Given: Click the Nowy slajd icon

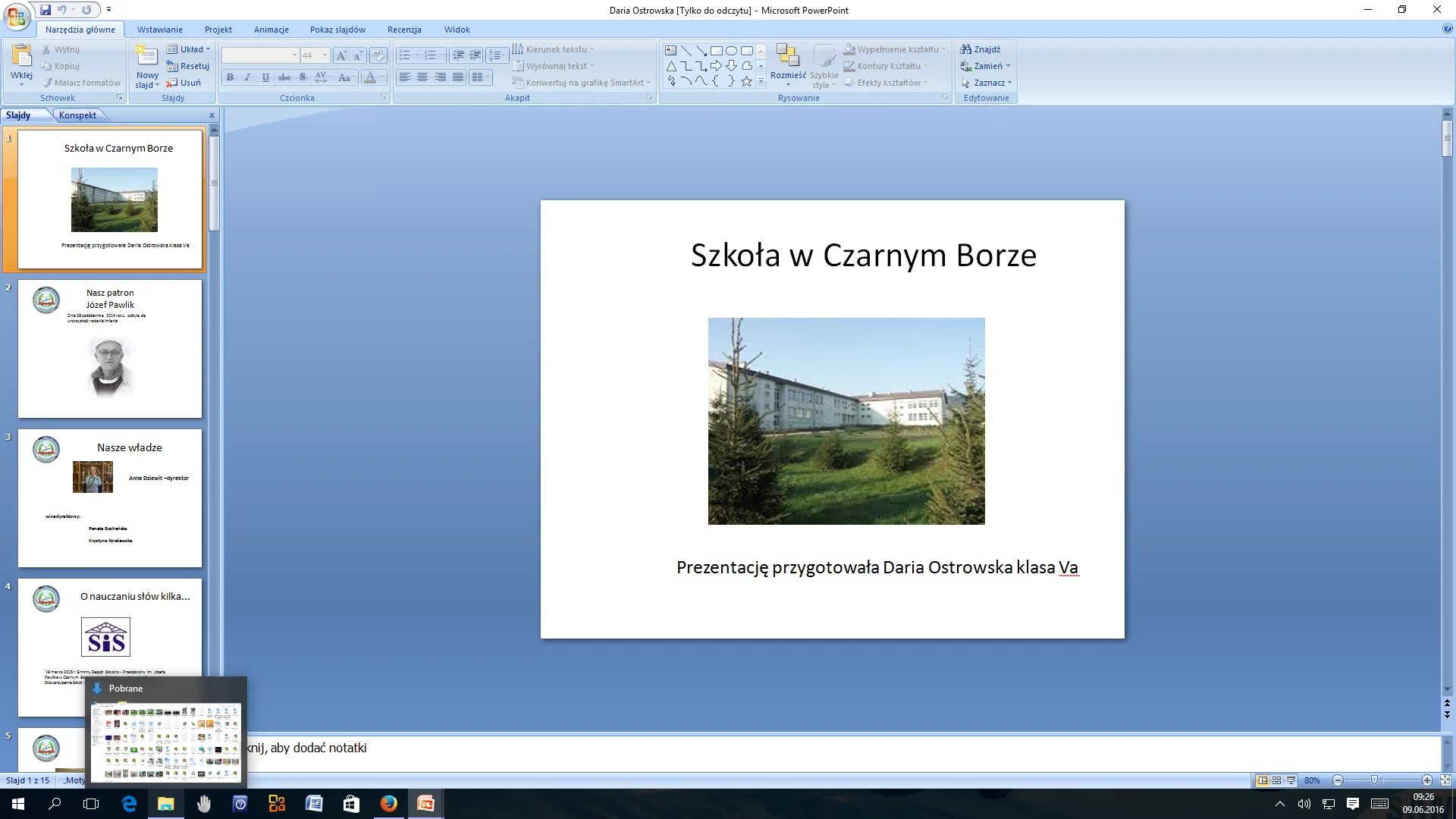Looking at the screenshot, I should (x=146, y=55).
